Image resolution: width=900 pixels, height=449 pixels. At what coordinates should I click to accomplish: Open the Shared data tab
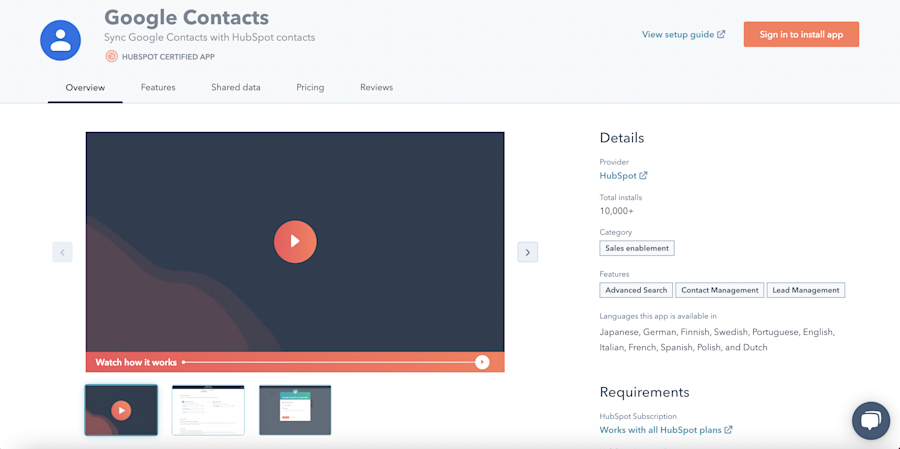click(x=235, y=88)
